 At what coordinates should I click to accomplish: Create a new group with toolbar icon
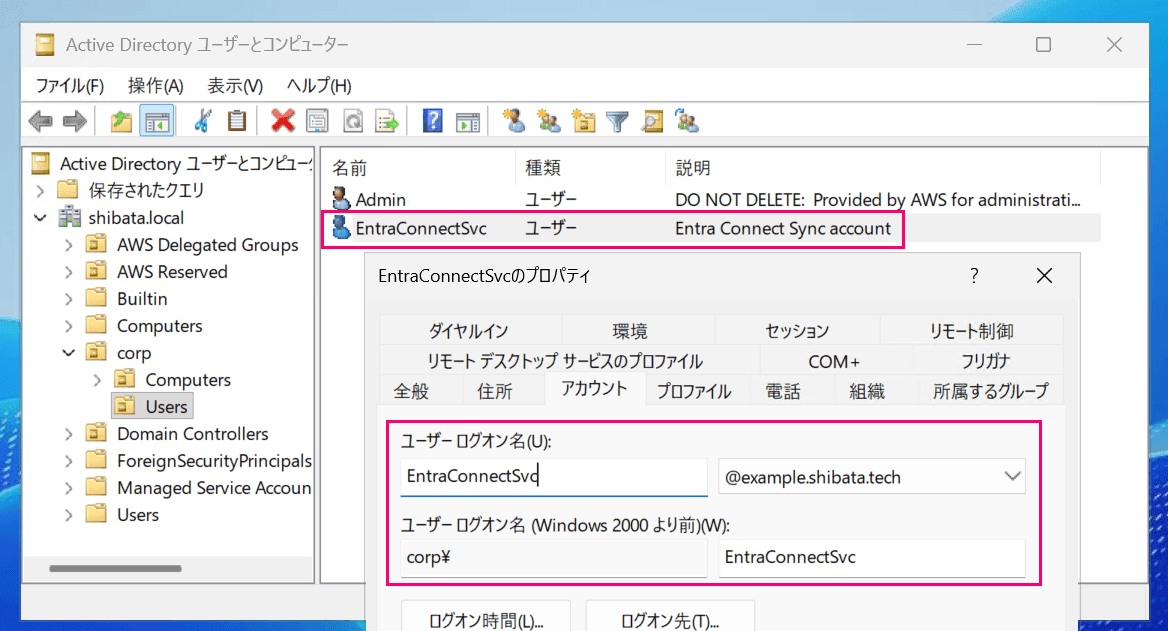[x=549, y=121]
